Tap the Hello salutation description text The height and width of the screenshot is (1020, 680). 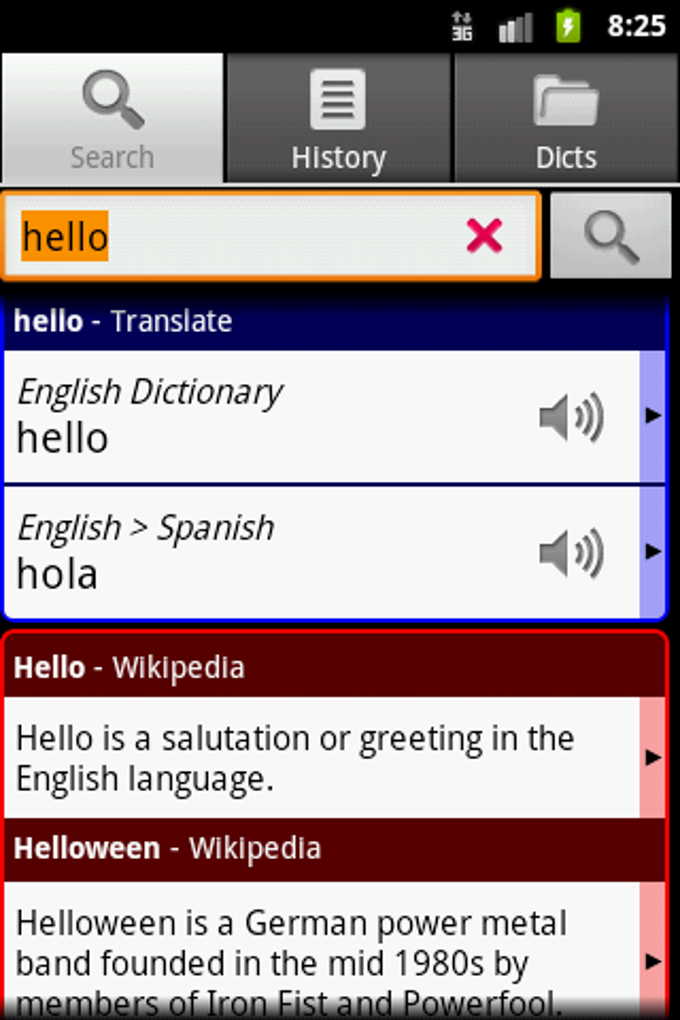(295, 758)
